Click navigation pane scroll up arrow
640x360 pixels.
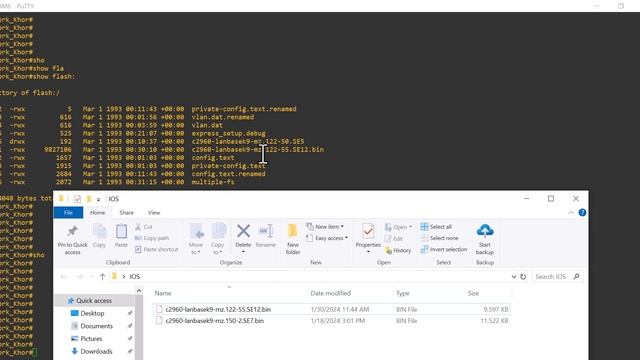[139, 291]
